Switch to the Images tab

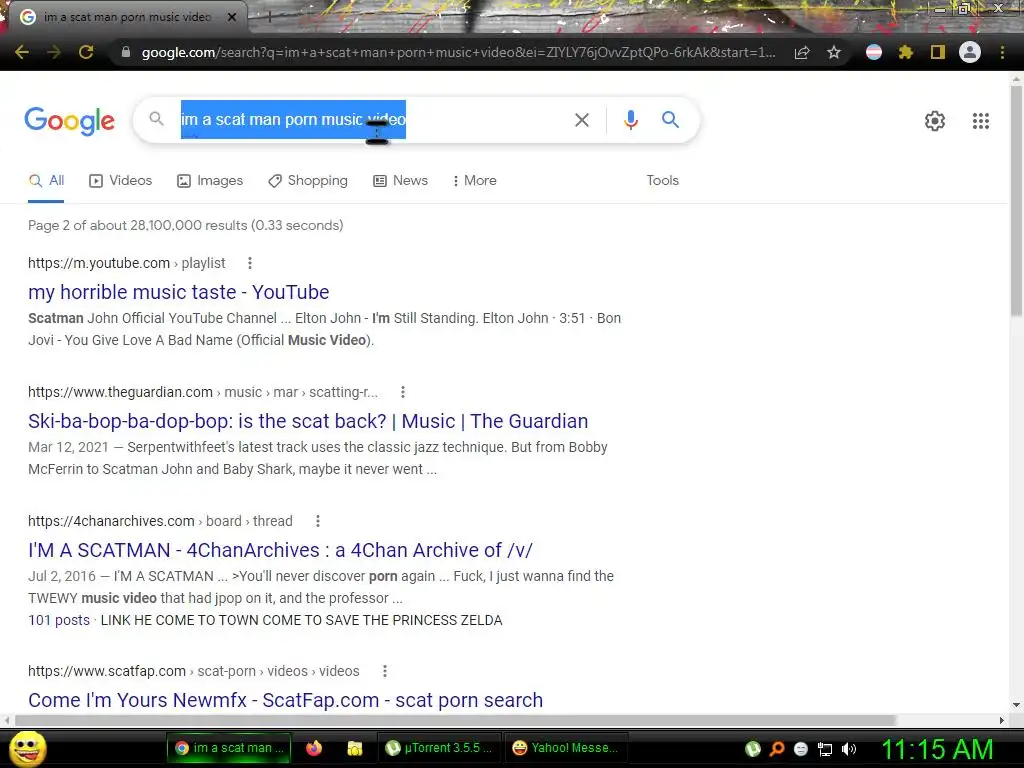pyautogui.click(x=210, y=181)
